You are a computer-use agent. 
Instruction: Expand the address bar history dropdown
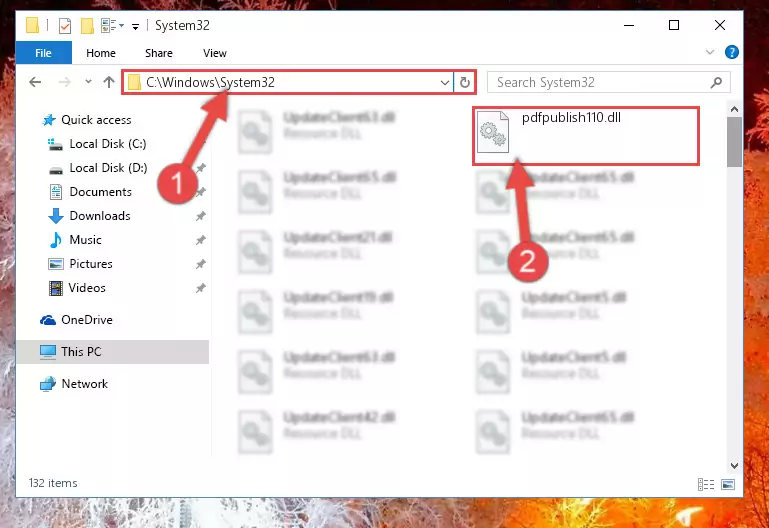click(444, 82)
